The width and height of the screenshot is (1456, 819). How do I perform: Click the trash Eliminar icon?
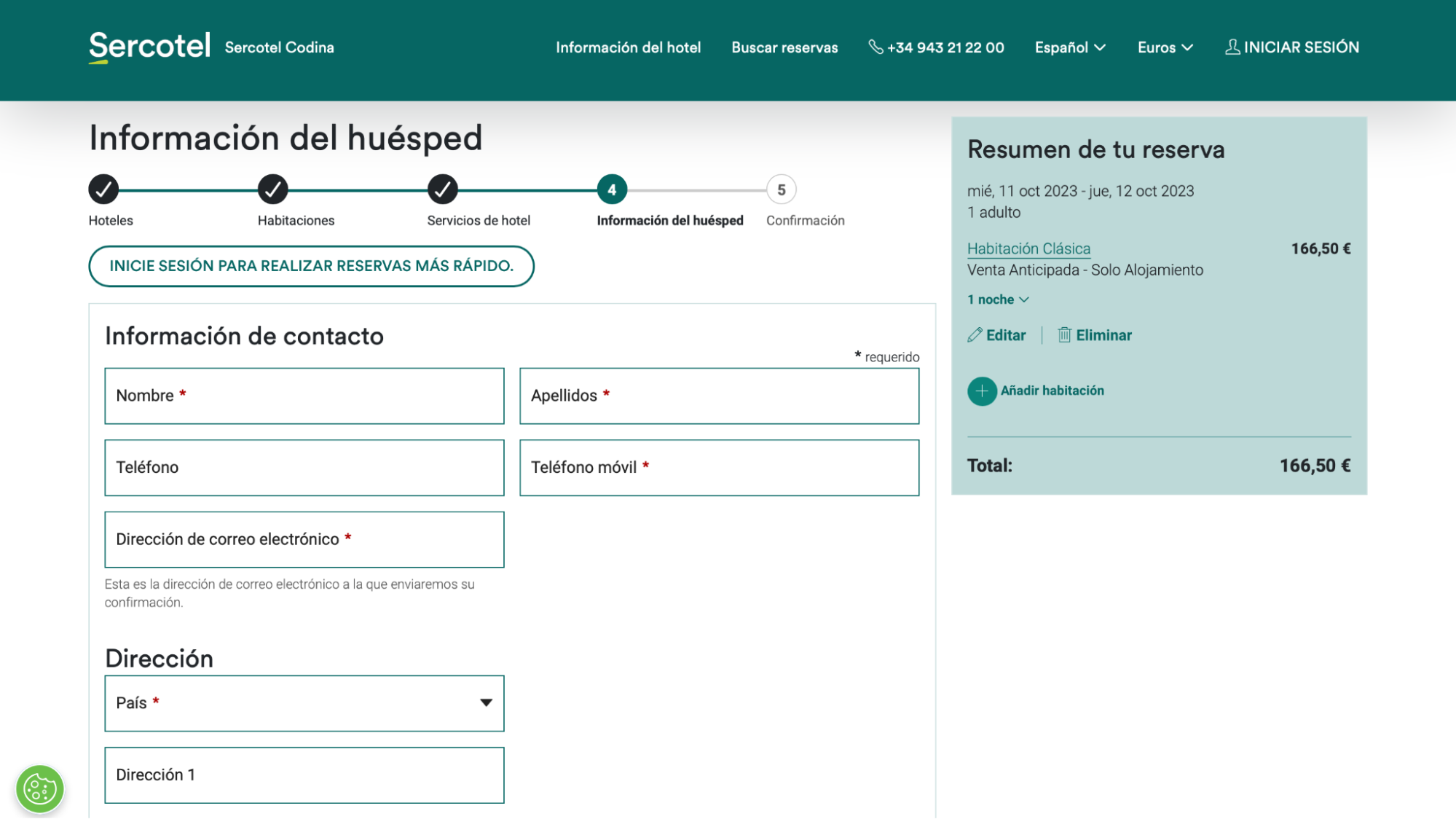(1064, 335)
